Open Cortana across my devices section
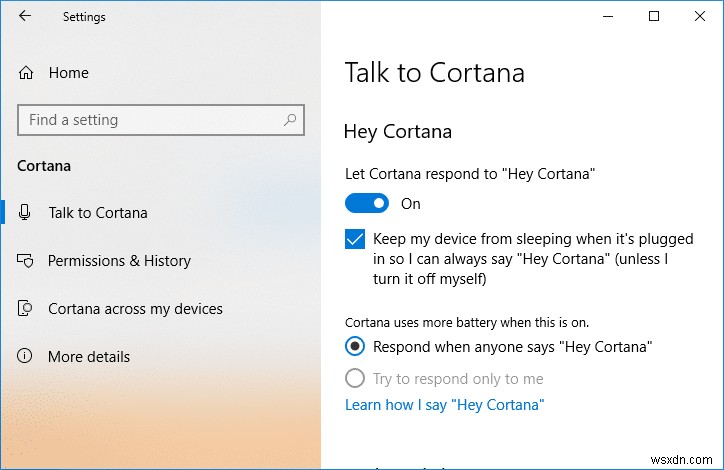This screenshot has width=724, height=470. click(135, 308)
